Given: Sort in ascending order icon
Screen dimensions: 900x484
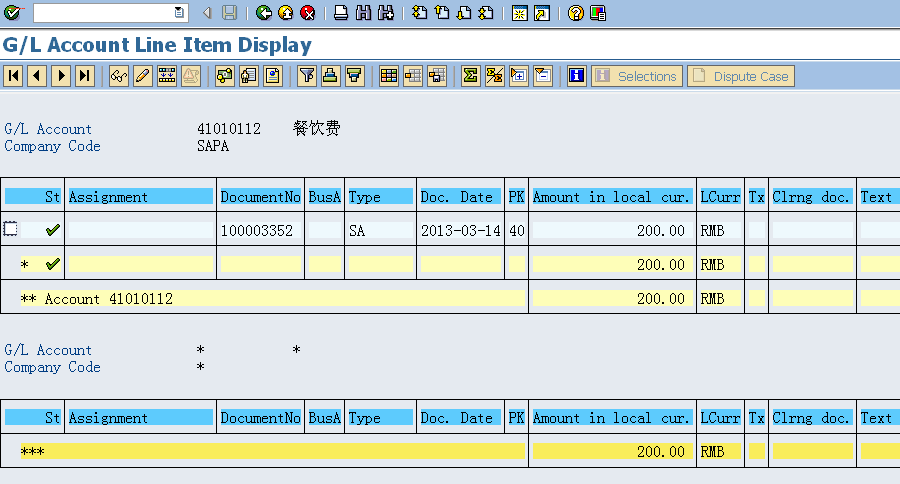Looking at the screenshot, I should click(x=331, y=76).
